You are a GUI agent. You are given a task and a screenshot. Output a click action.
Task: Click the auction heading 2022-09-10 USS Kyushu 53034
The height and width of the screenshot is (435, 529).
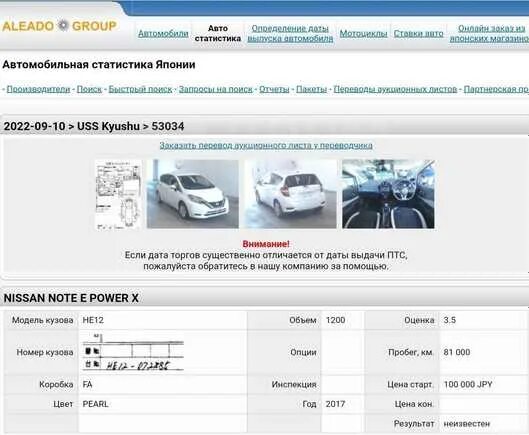[94, 126]
